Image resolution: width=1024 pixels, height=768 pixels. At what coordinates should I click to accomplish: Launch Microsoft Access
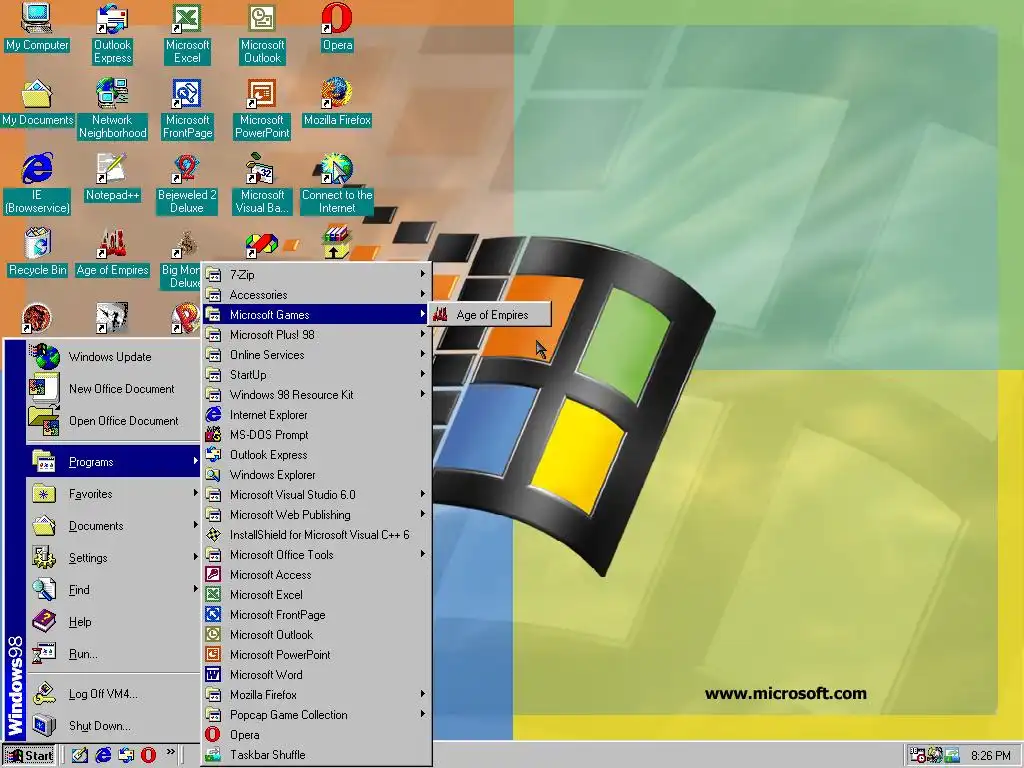pyautogui.click(x=317, y=575)
